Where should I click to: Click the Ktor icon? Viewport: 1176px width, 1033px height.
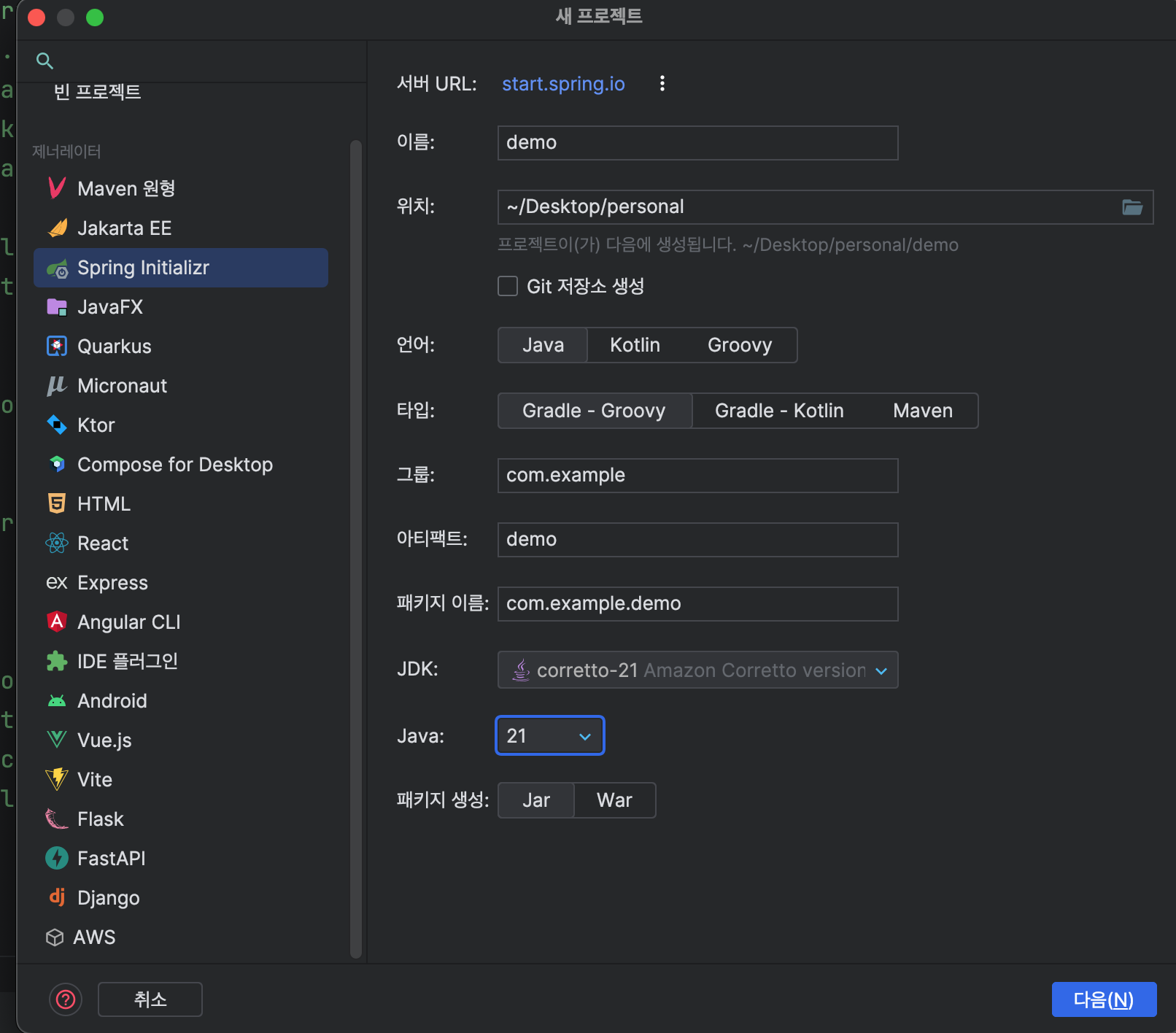click(57, 425)
